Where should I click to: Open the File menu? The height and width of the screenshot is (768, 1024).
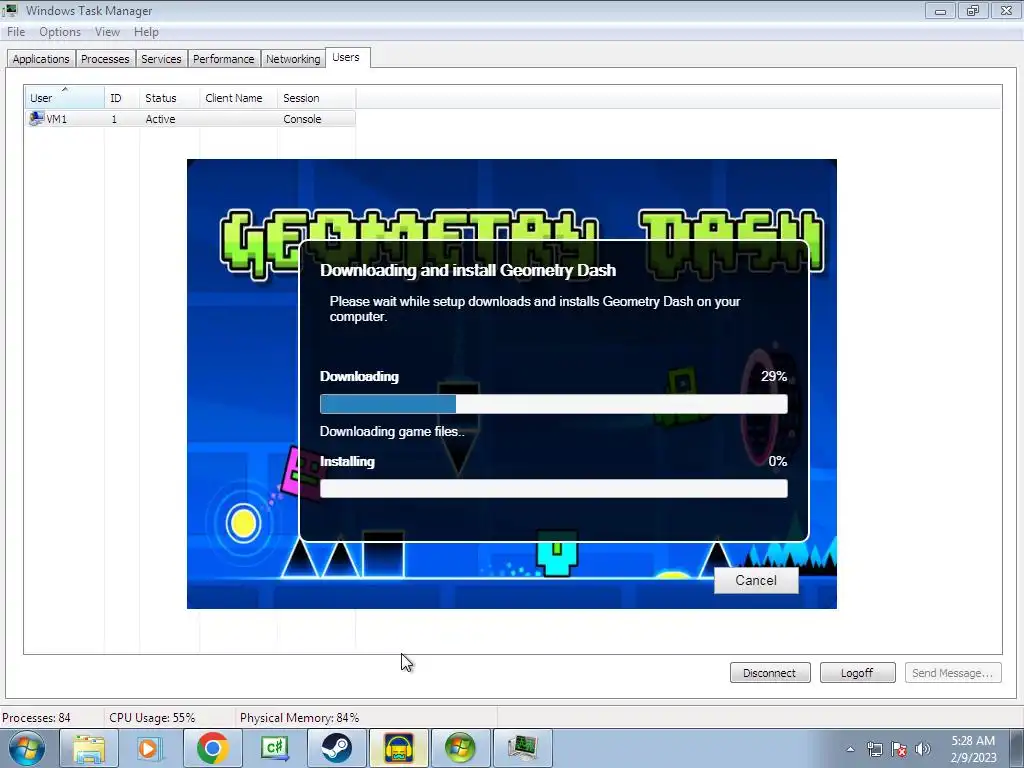click(x=16, y=32)
